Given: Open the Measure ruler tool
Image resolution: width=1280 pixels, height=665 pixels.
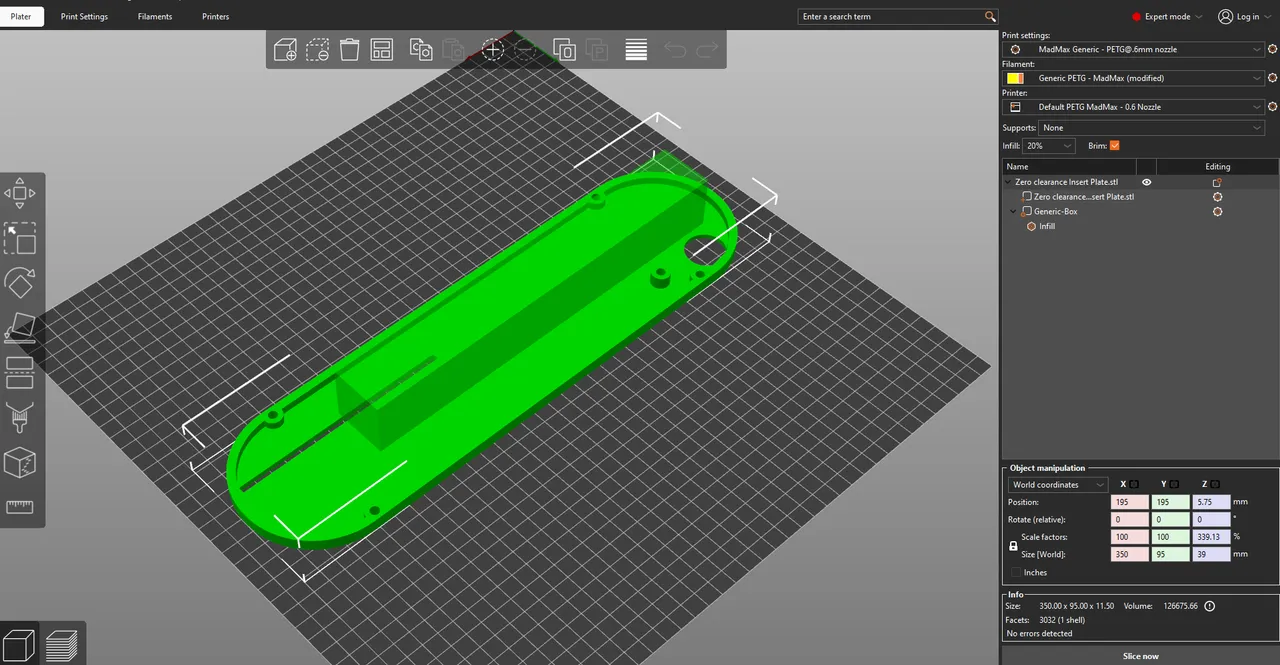Looking at the screenshot, I should pyautogui.click(x=20, y=507).
